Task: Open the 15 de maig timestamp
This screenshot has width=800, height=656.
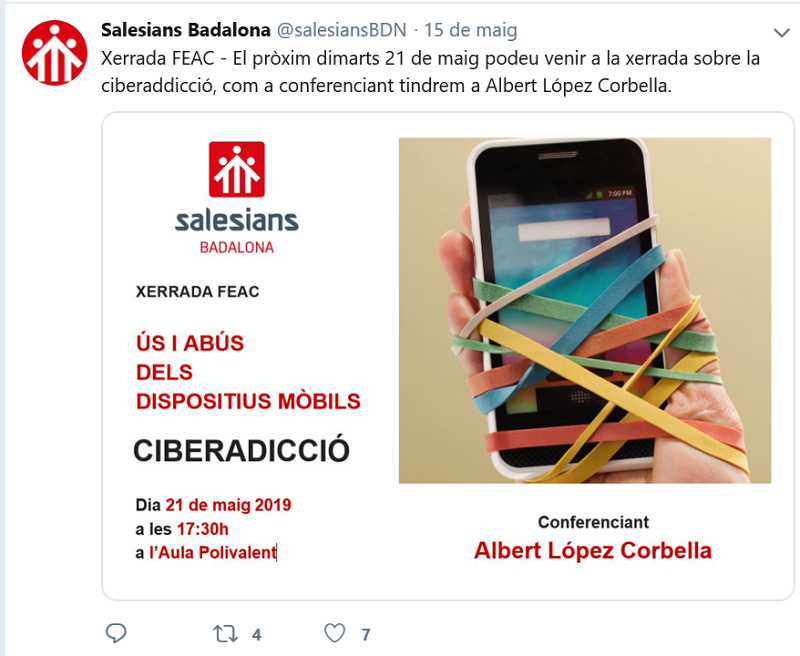Action: point(470,30)
